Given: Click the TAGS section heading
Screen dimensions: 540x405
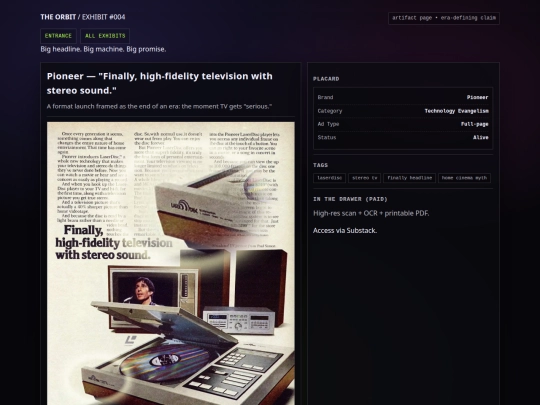Looking at the screenshot, I should coord(320,165).
